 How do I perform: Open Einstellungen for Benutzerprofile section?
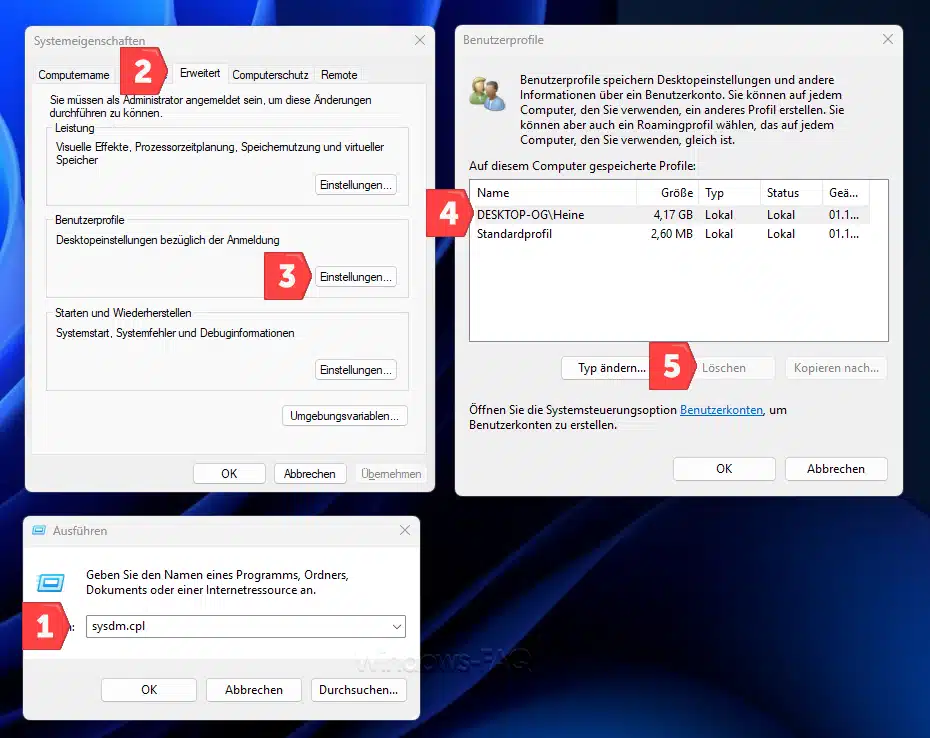[x=356, y=277]
